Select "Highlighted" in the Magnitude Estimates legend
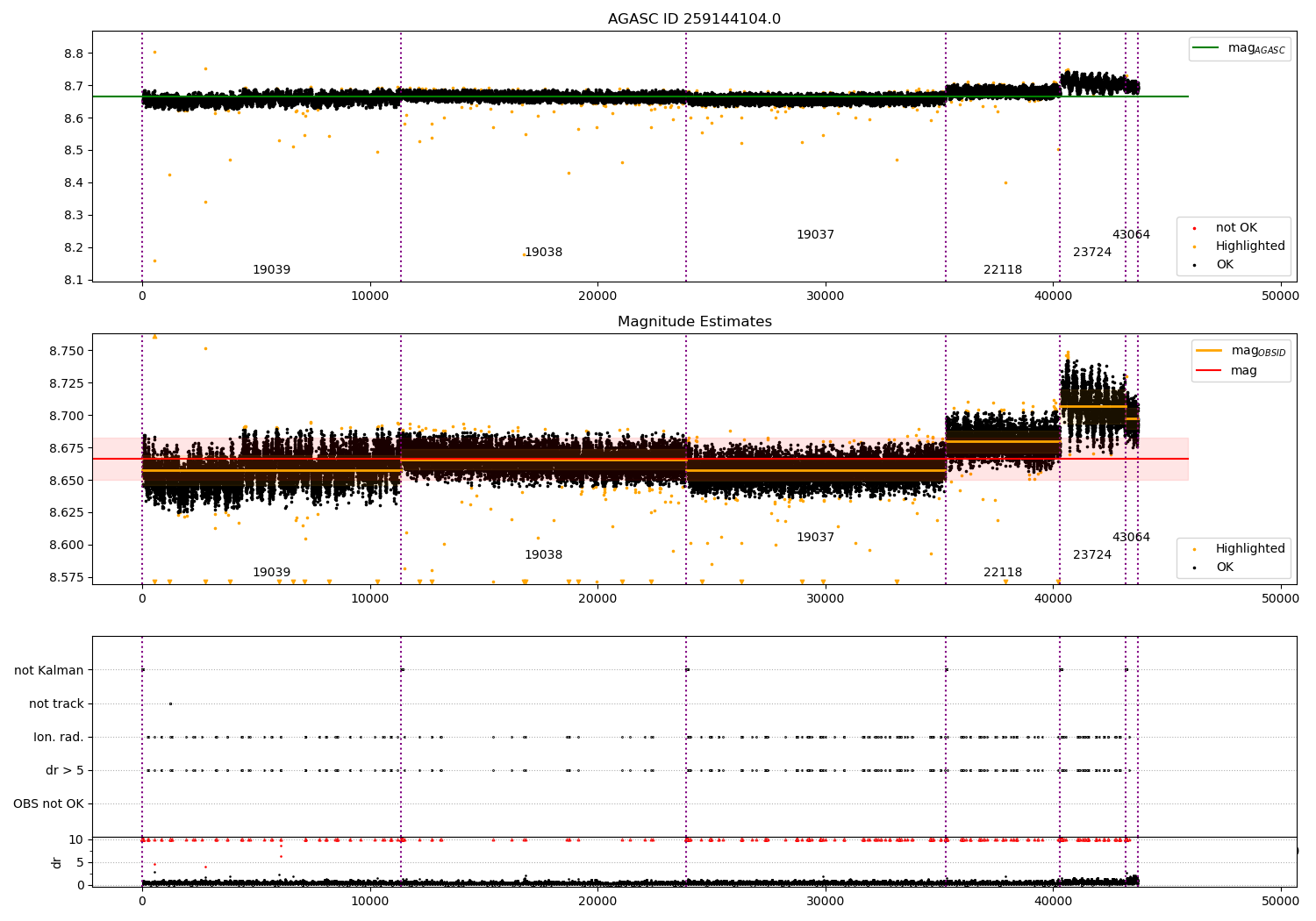1316x921 pixels. (1250, 549)
